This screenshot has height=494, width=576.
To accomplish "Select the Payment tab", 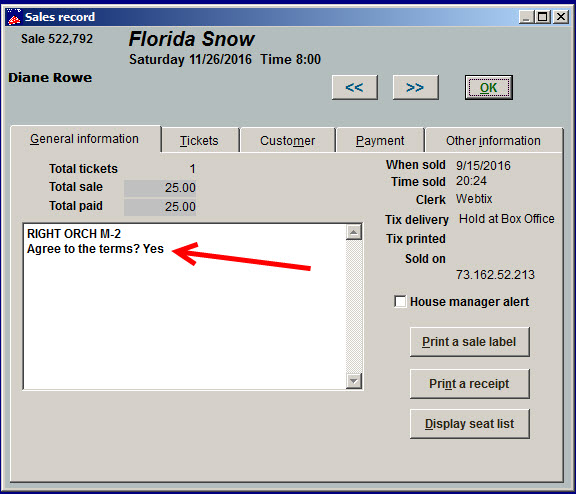I will coord(380,141).
